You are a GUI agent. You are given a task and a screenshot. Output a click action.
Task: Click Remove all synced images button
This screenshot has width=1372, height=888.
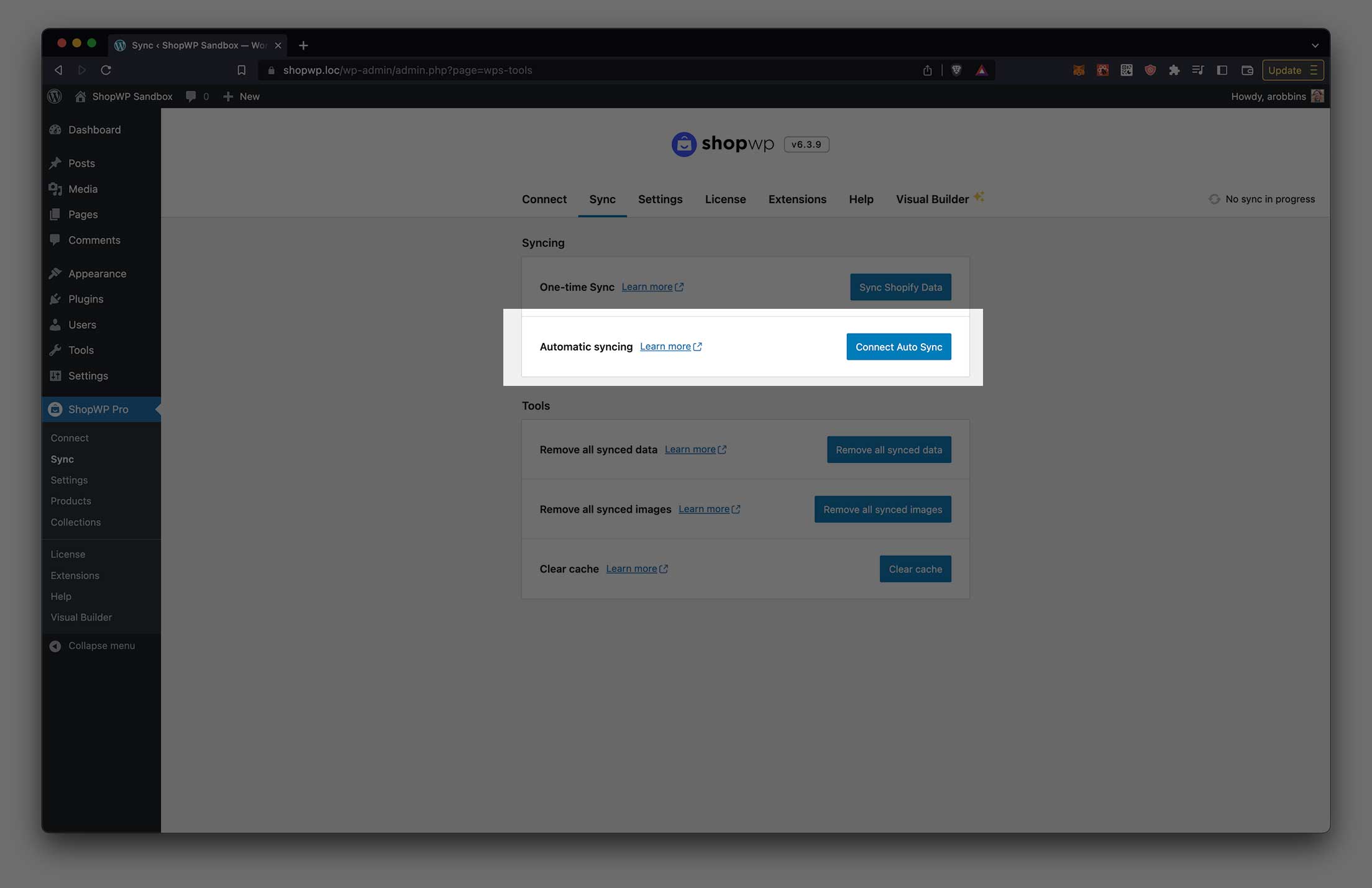(882, 510)
